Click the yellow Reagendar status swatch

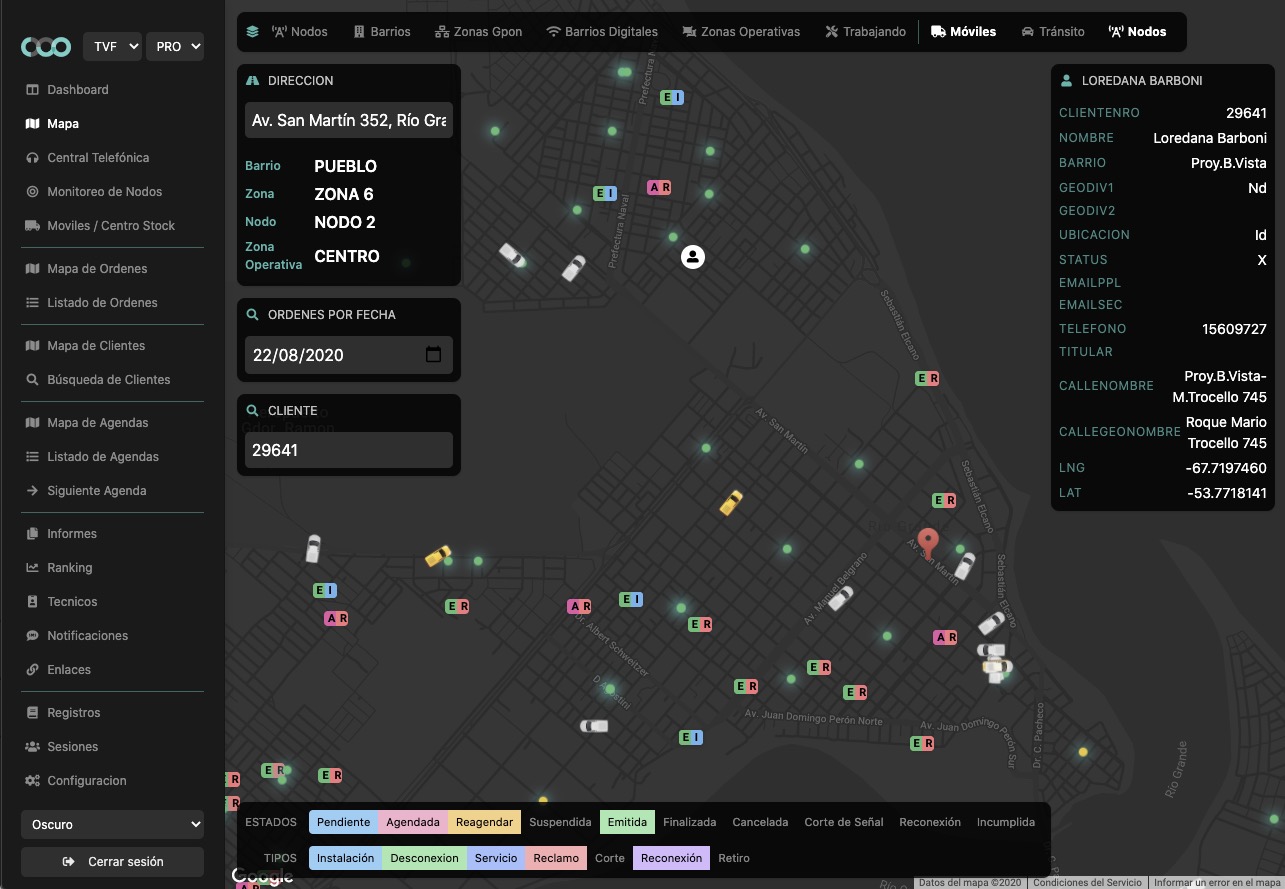coord(485,823)
